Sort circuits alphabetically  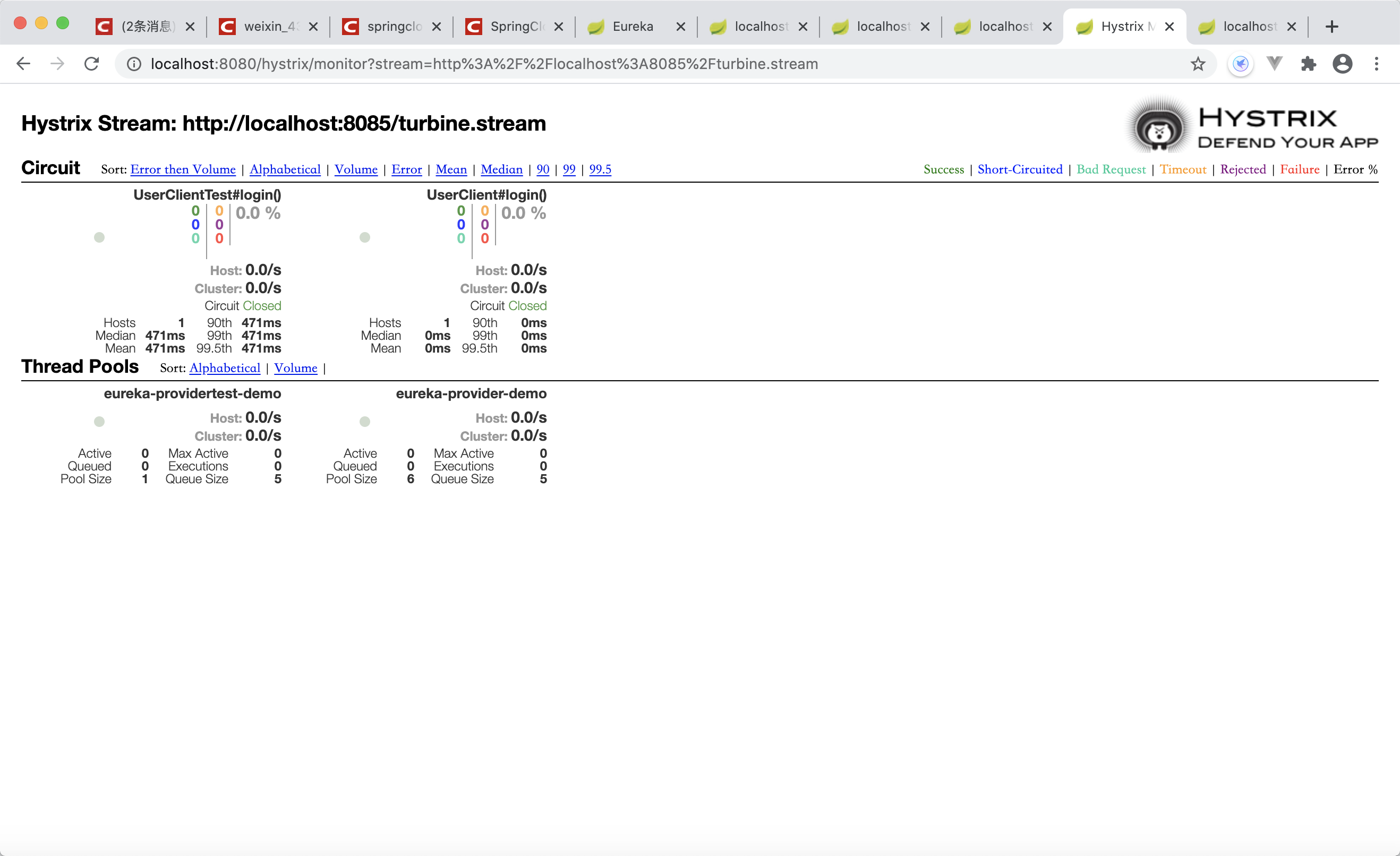click(285, 169)
